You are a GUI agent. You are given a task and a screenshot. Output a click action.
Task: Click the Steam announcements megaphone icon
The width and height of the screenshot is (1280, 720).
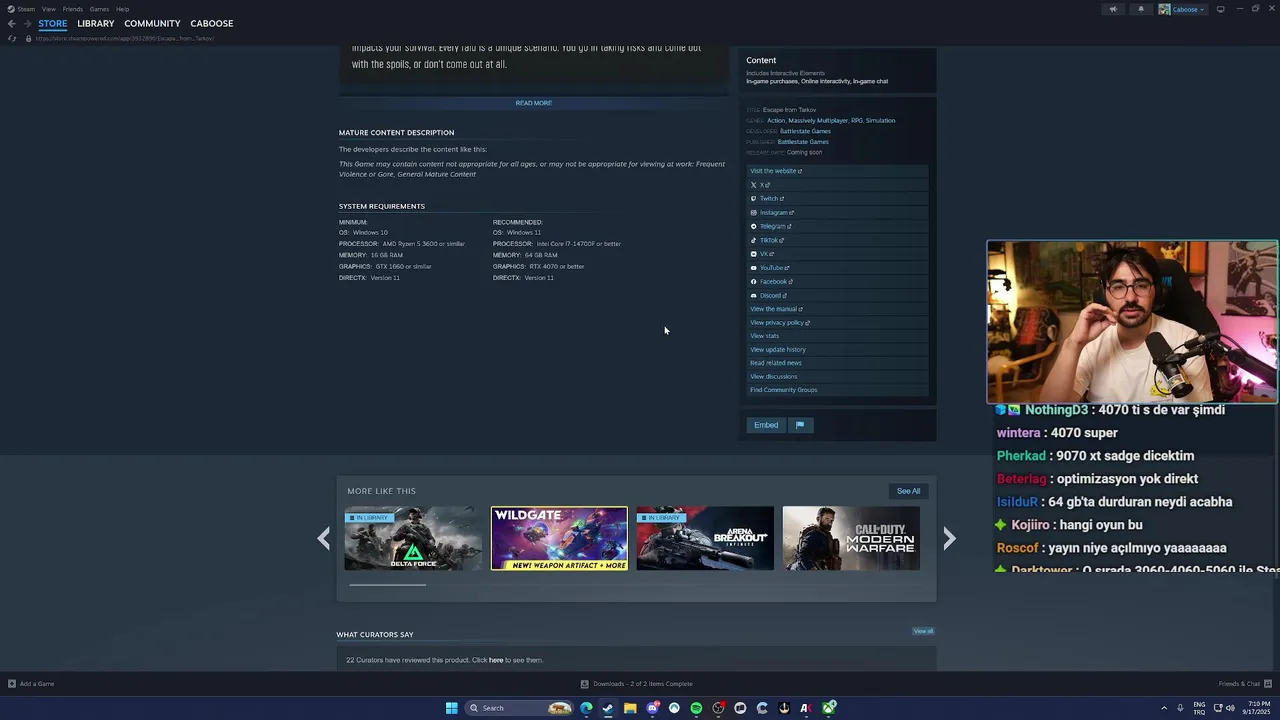tap(1113, 9)
